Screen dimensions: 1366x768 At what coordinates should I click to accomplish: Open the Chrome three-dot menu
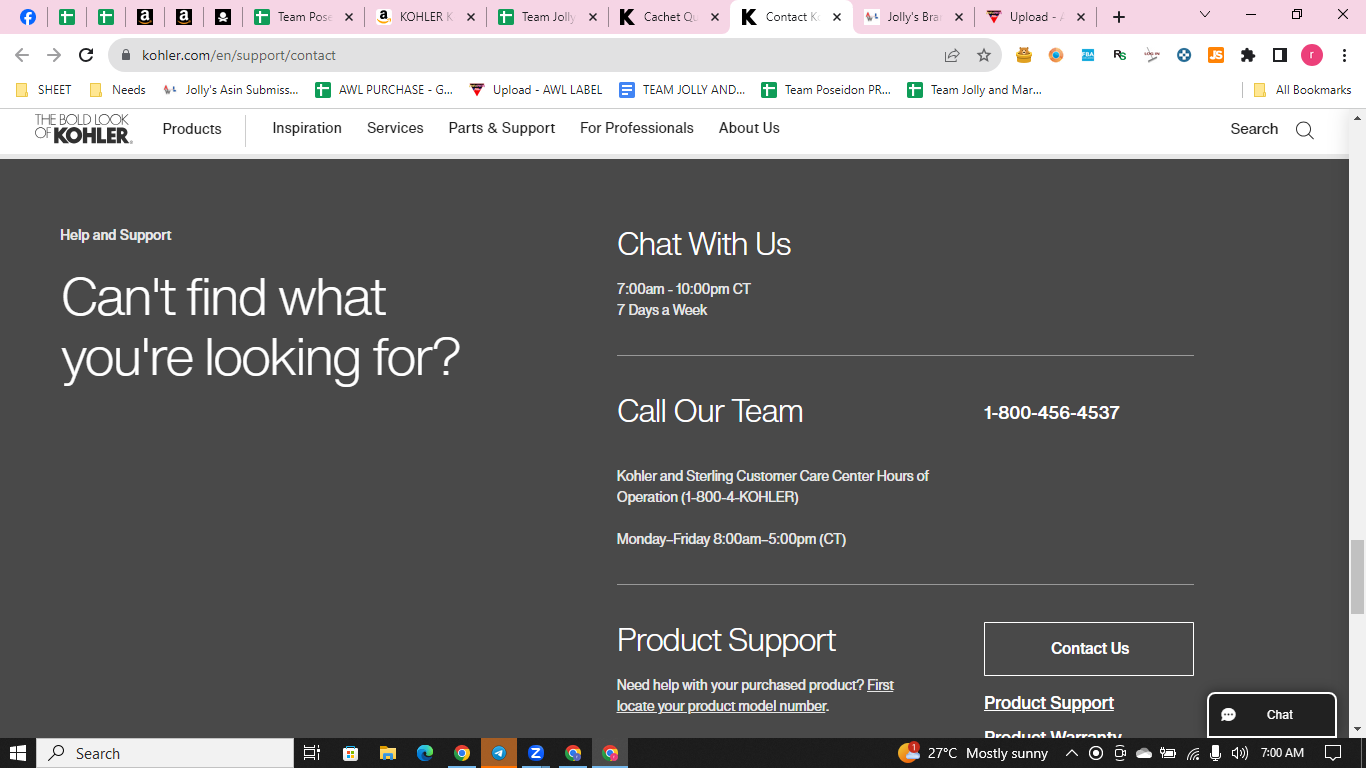(x=1343, y=56)
